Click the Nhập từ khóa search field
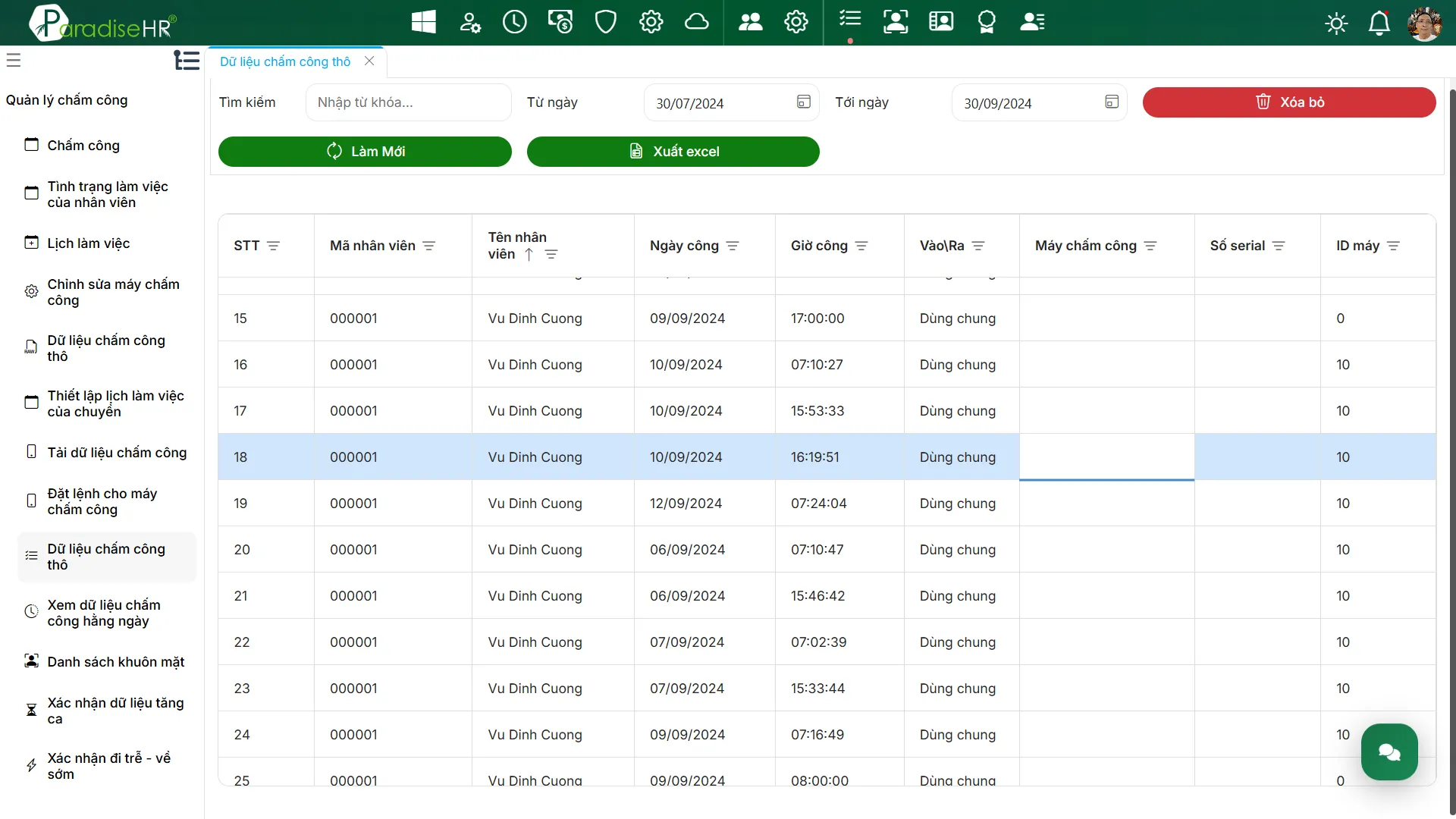 coord(408,102)
